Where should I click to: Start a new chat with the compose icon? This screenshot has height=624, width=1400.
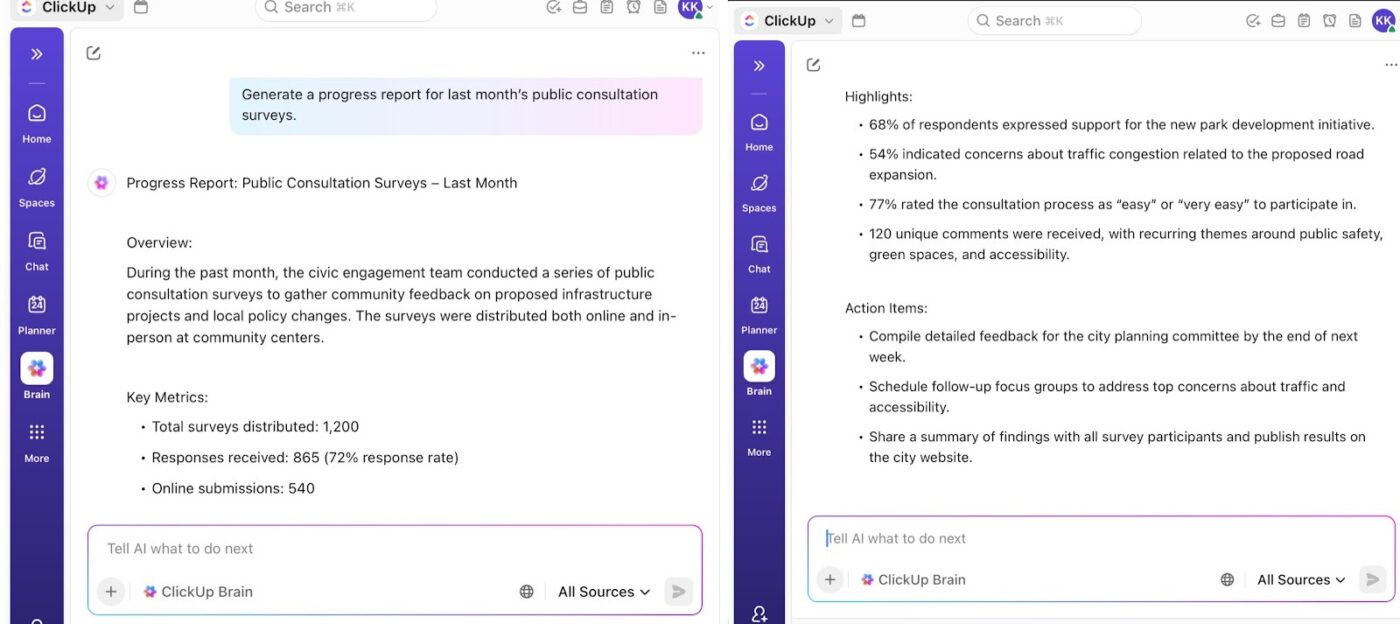pos(93,52)
